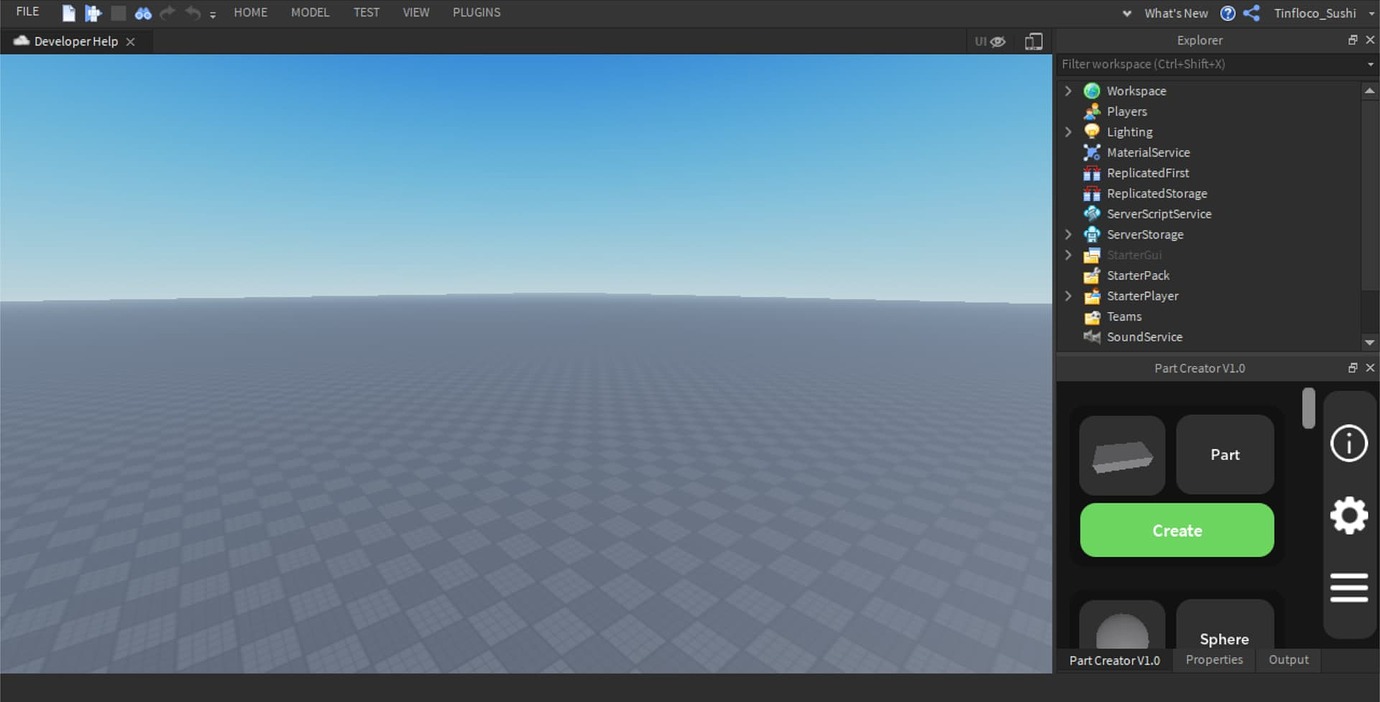Select the MaterialService icon
The width and height of the screenshot is (1380, 702).
pyautogui.click(x=1092, y=152)
